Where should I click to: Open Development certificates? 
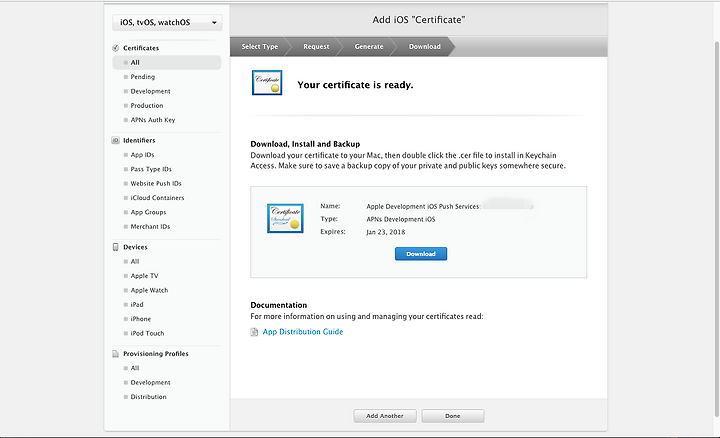(150, 91)
